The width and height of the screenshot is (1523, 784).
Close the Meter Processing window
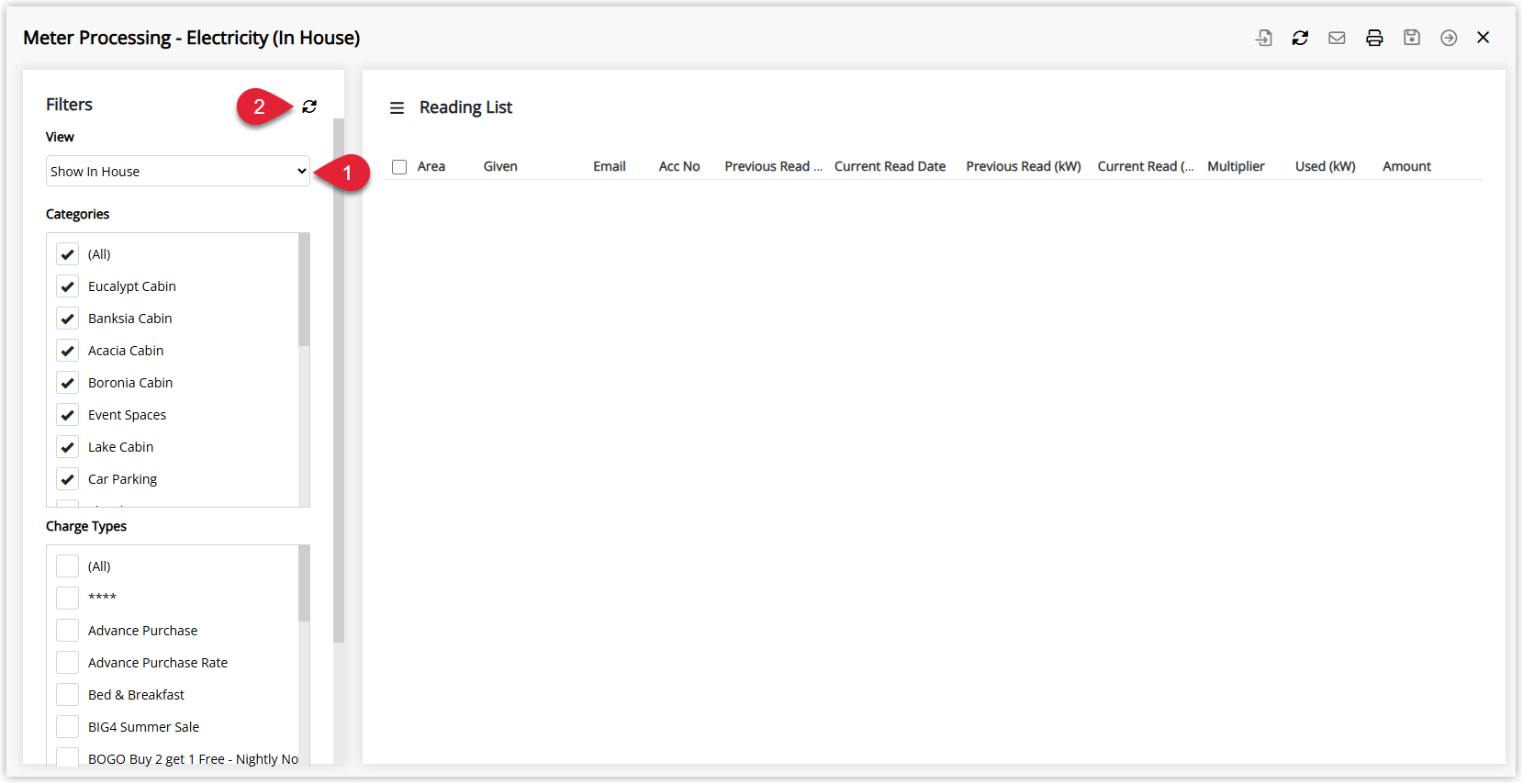[1484, 38]
